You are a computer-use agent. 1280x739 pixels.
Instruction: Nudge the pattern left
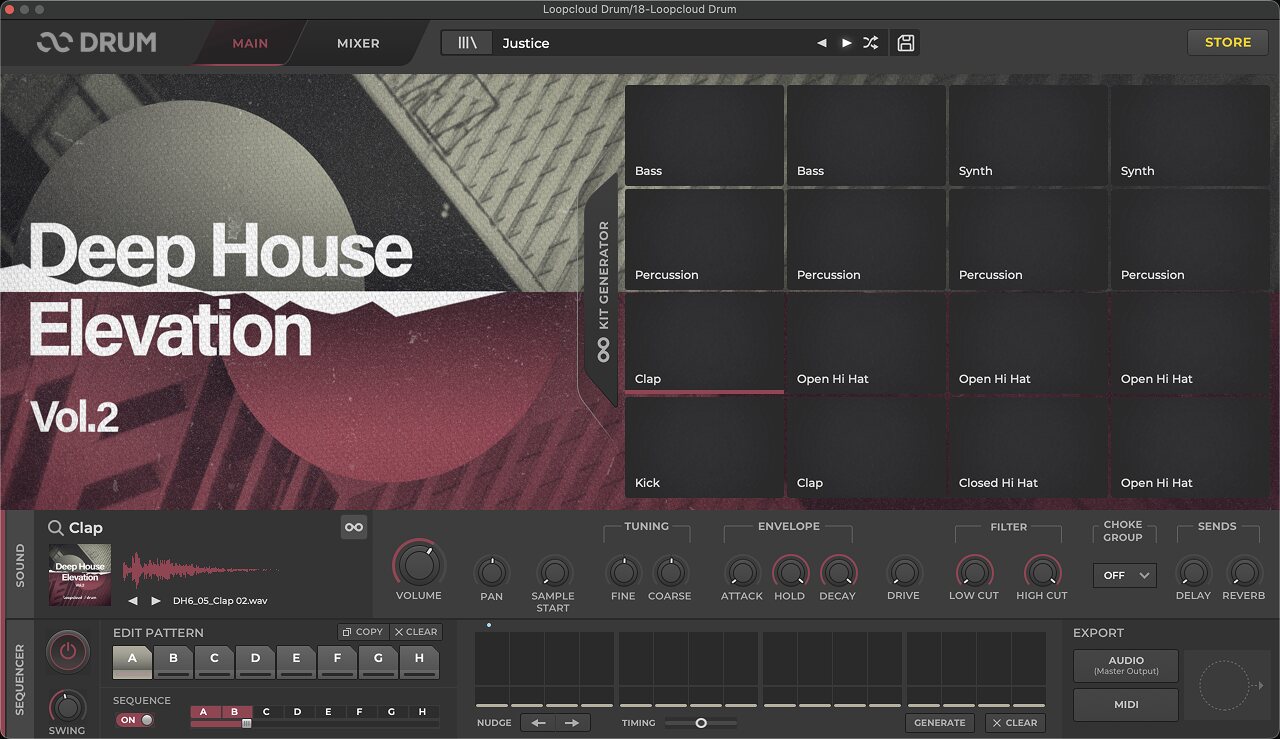tap(538, 722)
